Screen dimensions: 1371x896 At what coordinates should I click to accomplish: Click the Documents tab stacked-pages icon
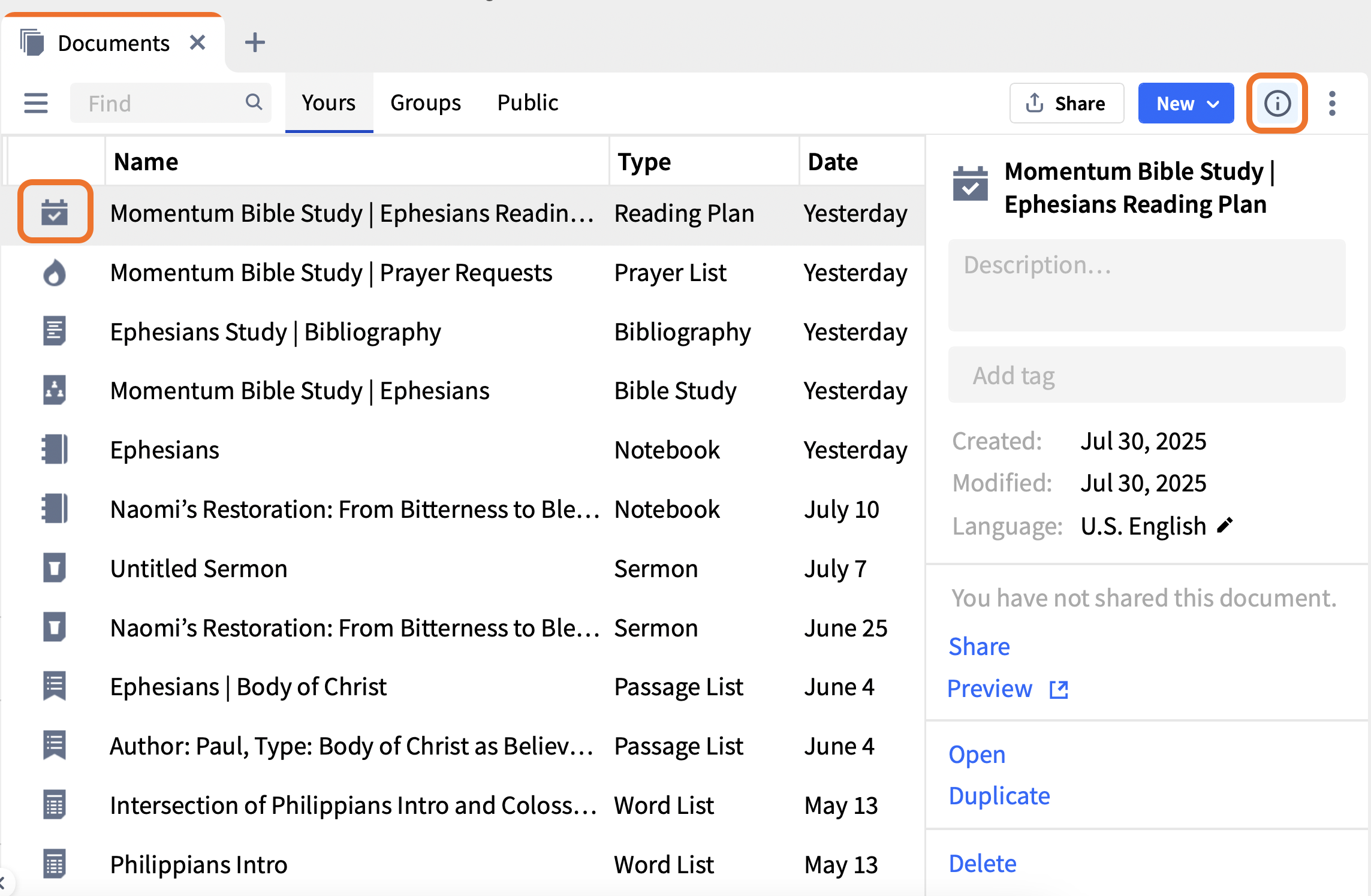pyautogui.click(x=32, y=43)
